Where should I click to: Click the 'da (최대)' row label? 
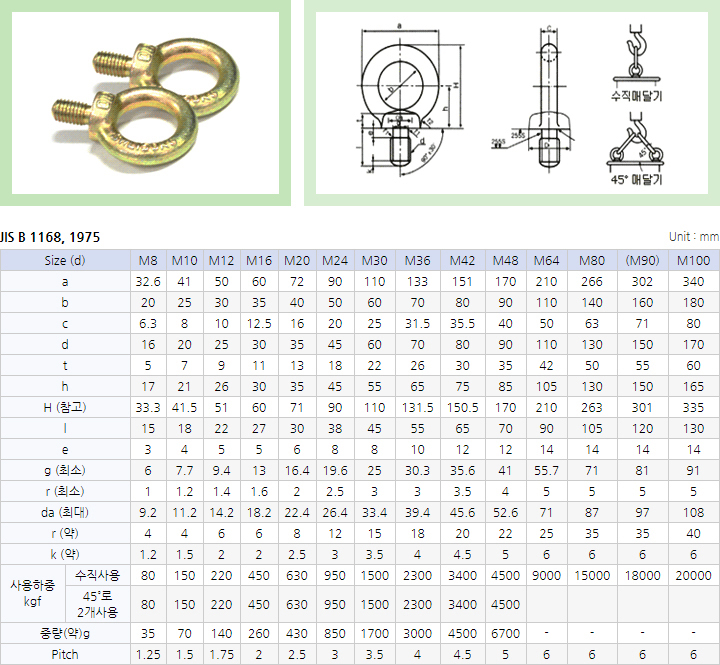point(65,513)
